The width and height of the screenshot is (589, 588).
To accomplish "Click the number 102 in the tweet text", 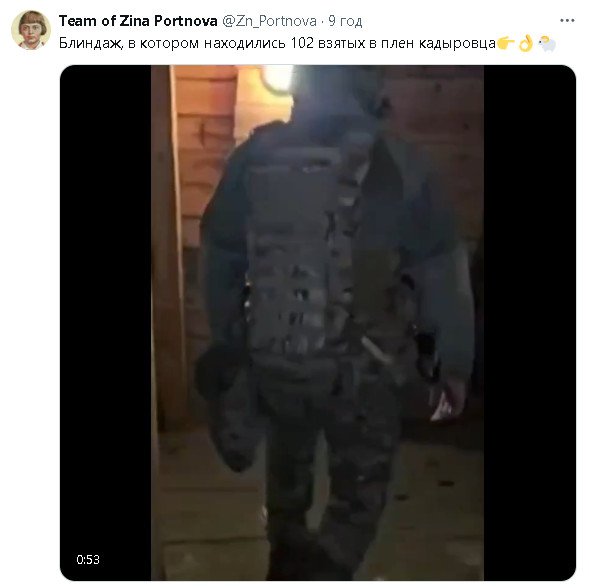I will pyautogui.click(x=302, y=43).
